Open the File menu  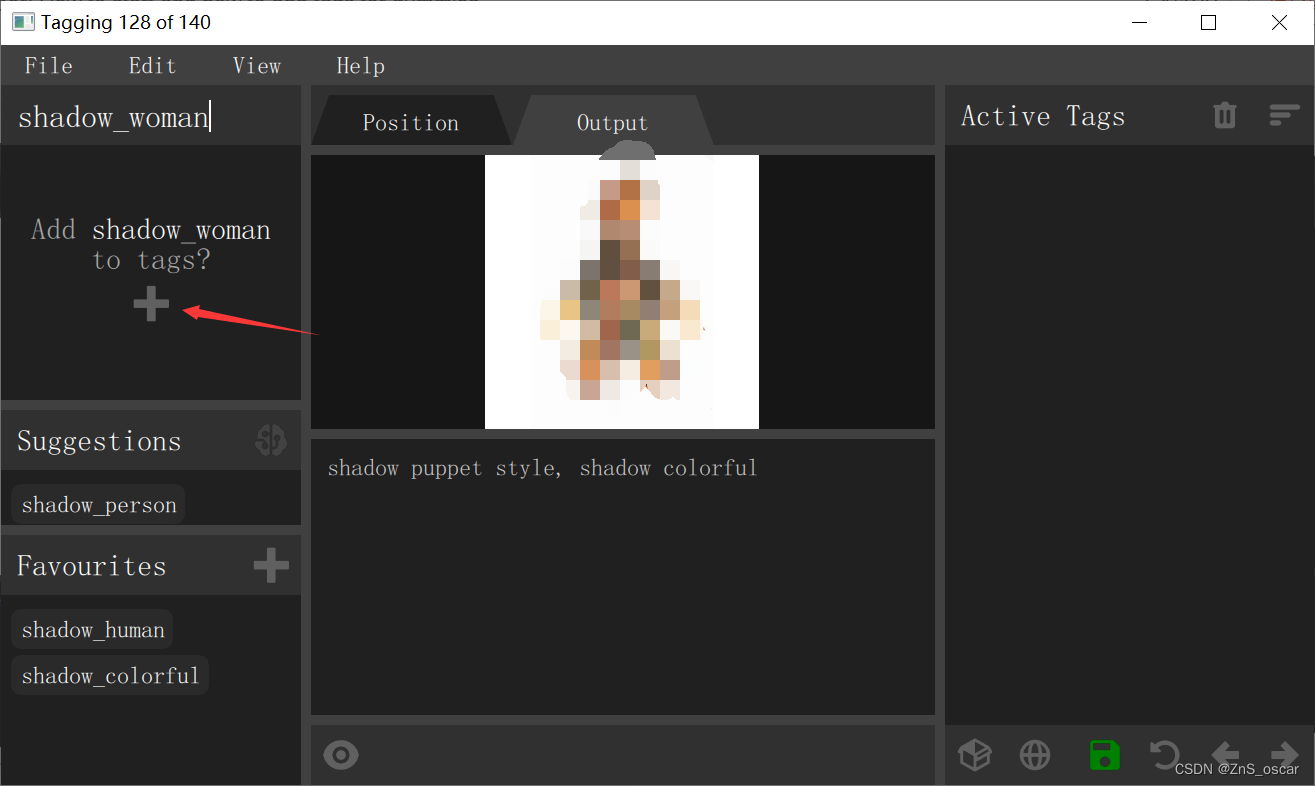[x=48, y=65]
